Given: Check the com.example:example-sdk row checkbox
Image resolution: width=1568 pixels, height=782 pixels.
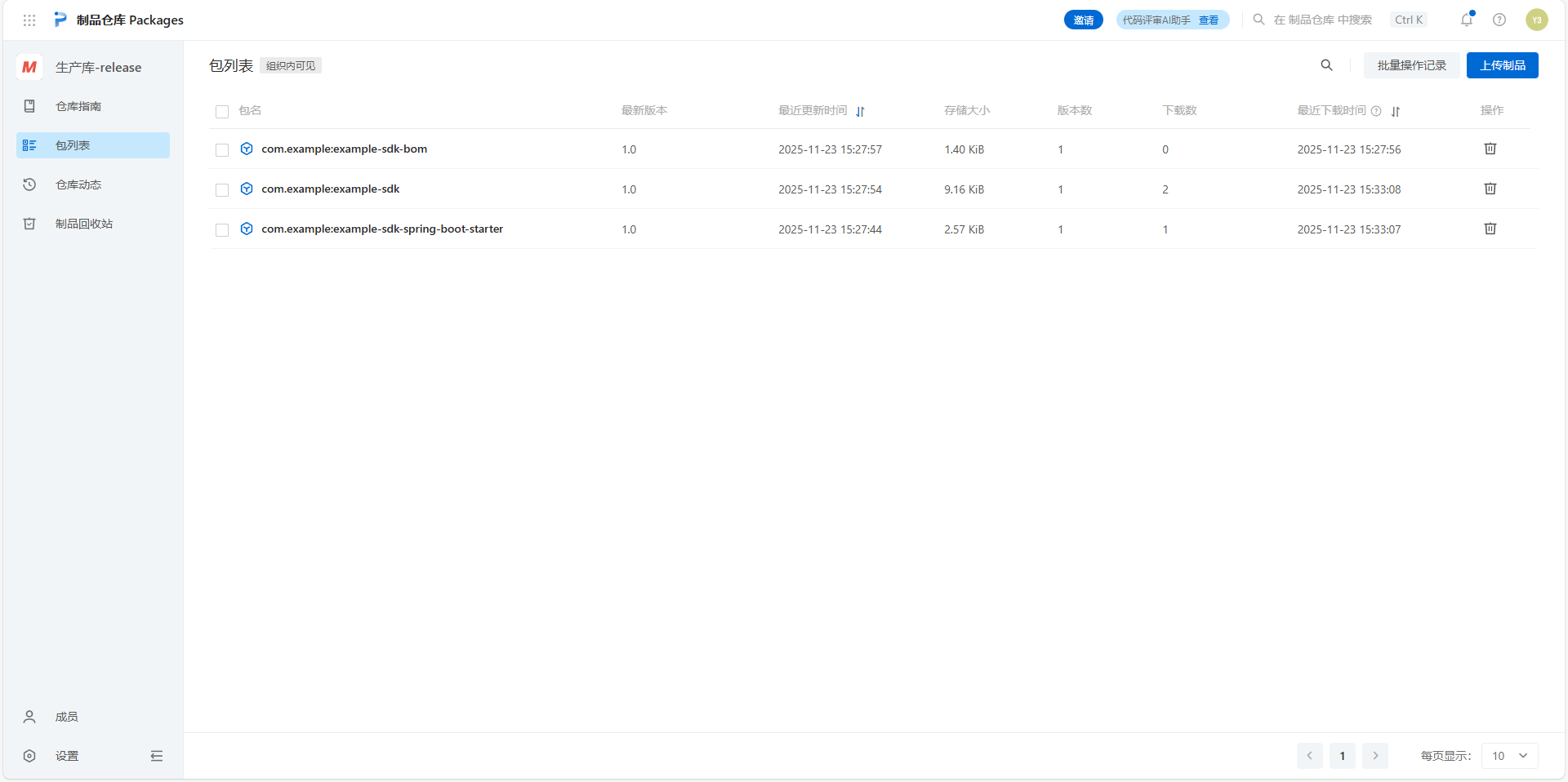Looking at the screenshot, I should 222,190.
